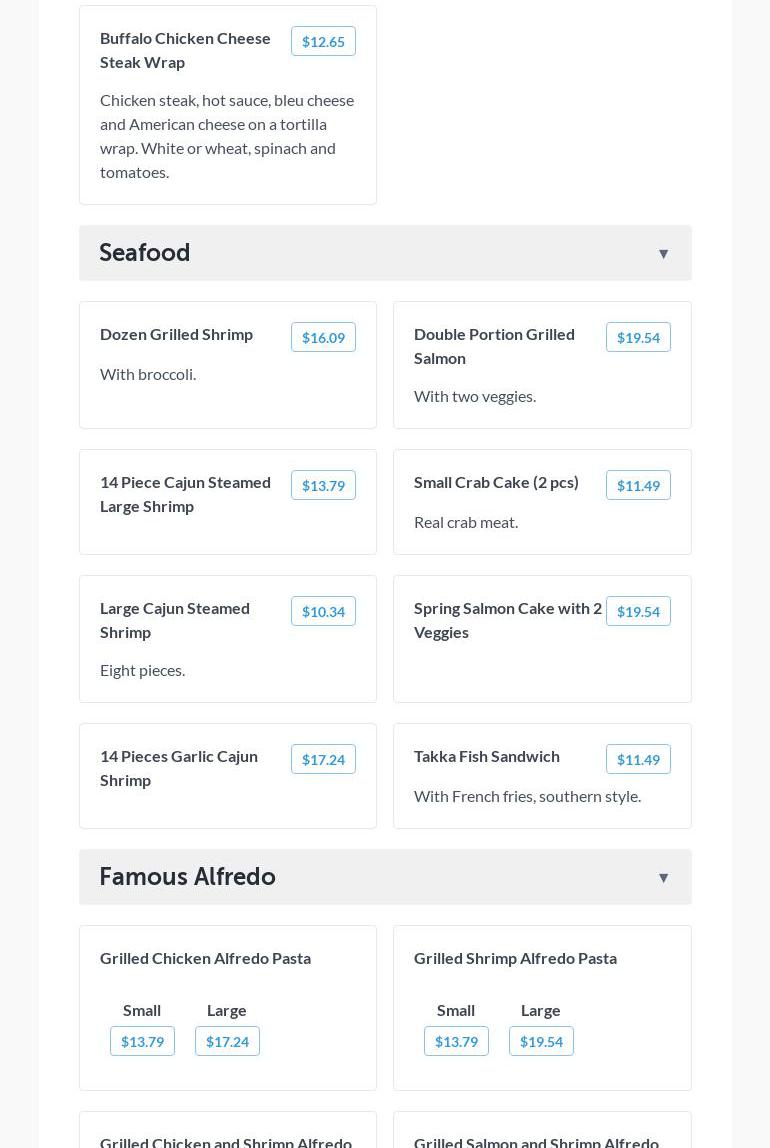
Task: Select Large Grilled Shrimp Alfredo Pasta $19.54
Action: tap(541, 1041)
